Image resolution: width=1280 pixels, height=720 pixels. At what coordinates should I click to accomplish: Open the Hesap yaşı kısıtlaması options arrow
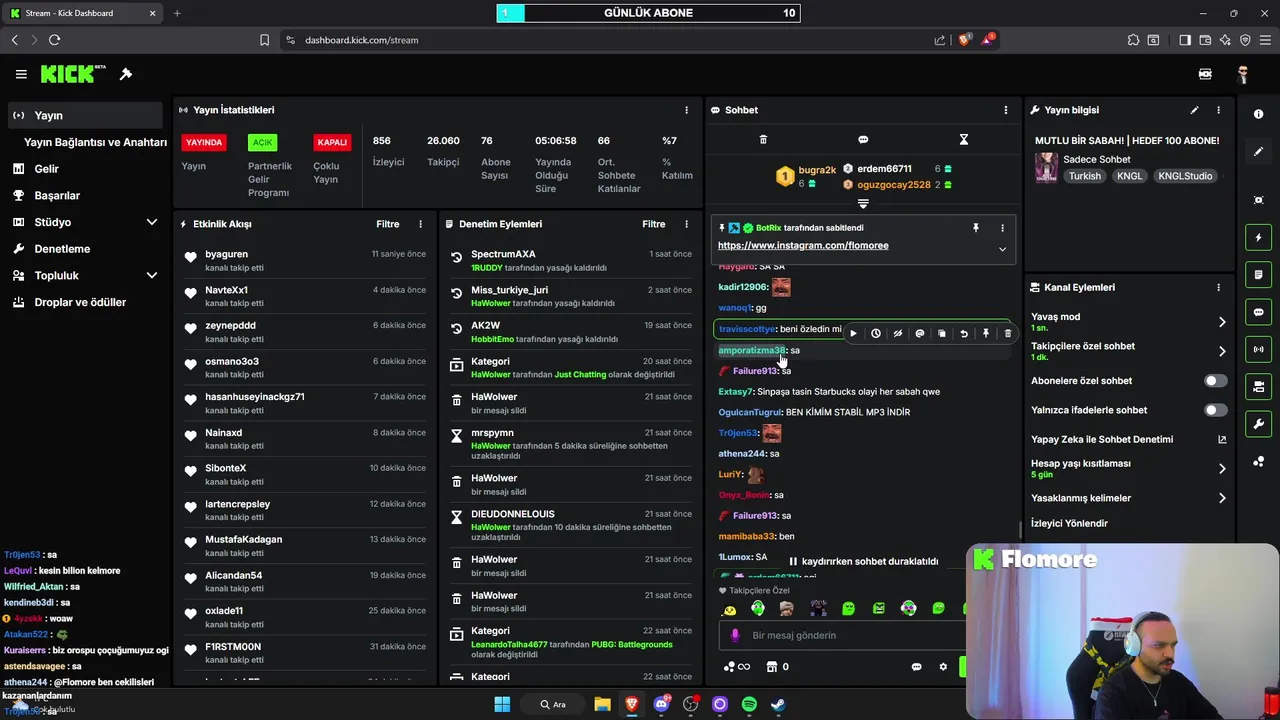tap(1222, 468)
